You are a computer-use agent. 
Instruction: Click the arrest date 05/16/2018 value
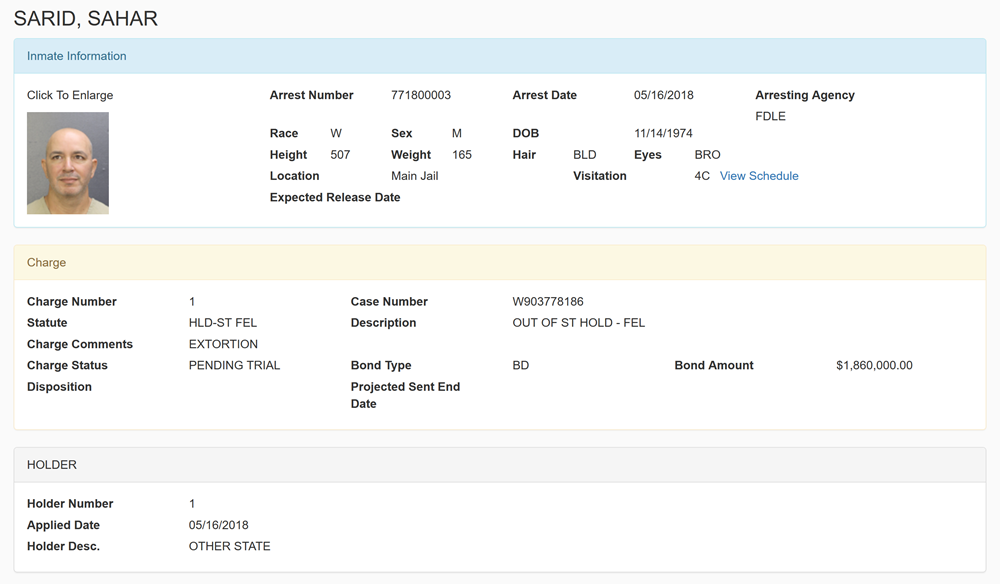pos(663,95)
